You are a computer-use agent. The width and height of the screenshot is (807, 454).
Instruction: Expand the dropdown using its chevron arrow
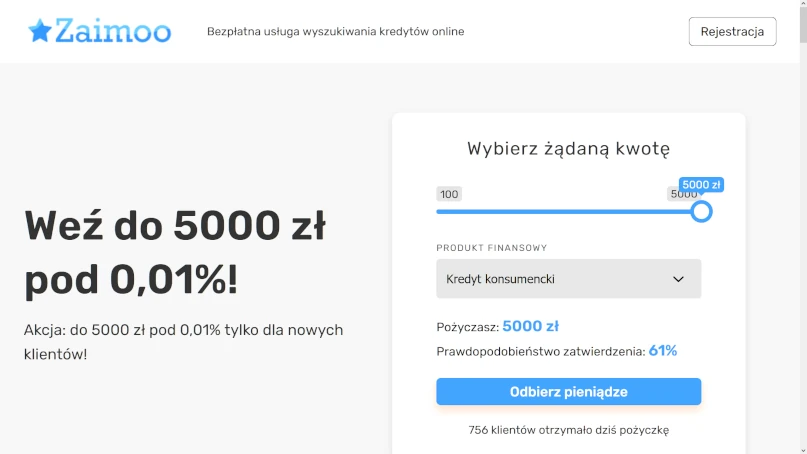pyautogui.click(x=678, y=279)
